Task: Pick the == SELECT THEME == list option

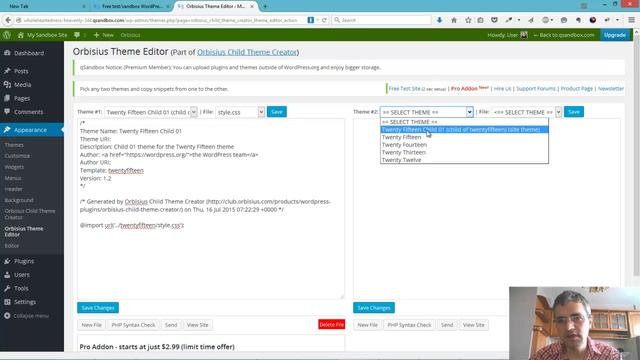Action: point(464,122)
